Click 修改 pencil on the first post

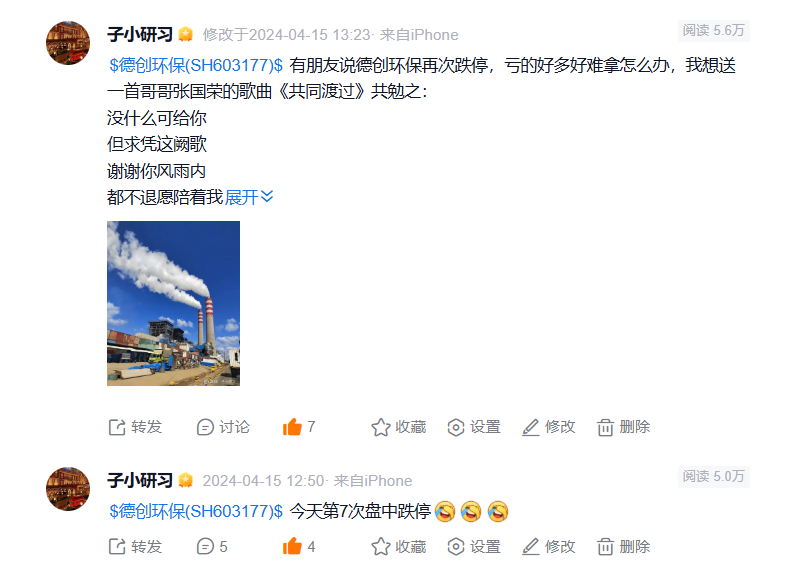[x=548, y=427]
